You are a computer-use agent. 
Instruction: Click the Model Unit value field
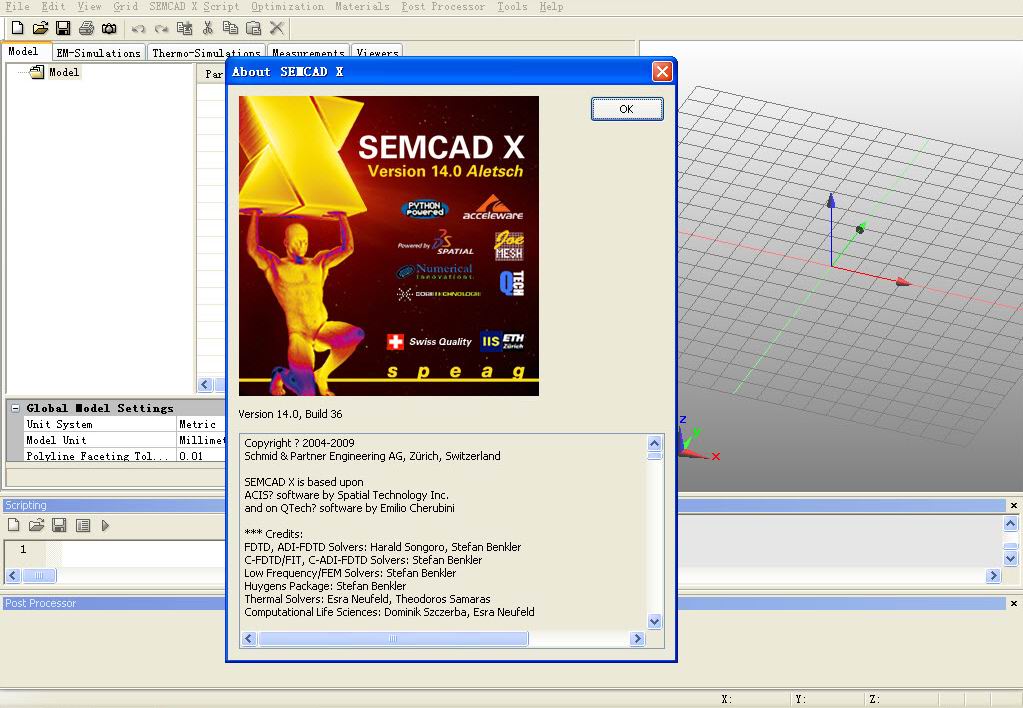pyautogui.click(x=201, y=440)
